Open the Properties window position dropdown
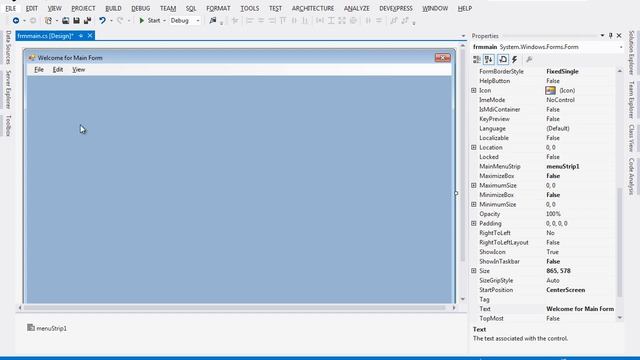Screen dimensions: 640x360 (x=602, y=36)
